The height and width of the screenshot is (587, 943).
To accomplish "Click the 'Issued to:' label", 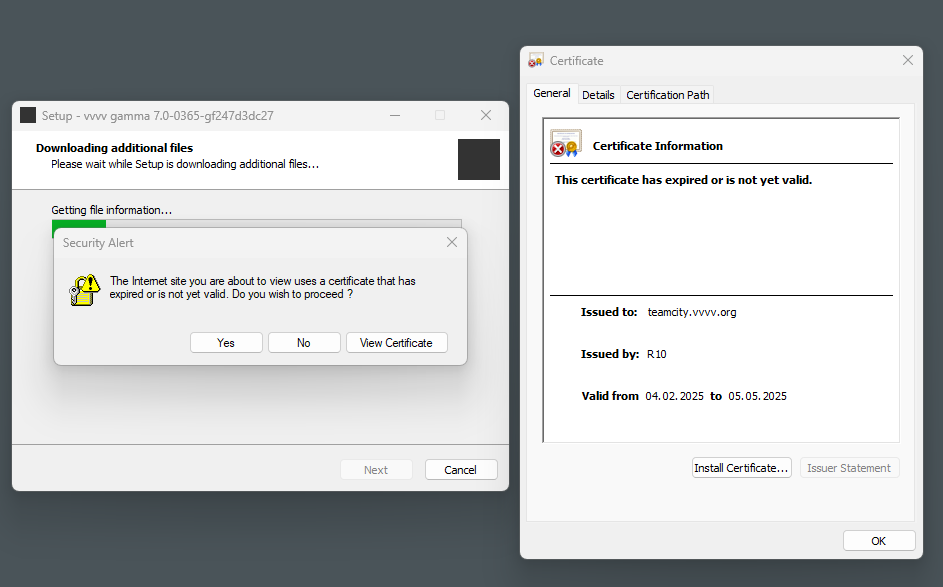I will (x=609, y=312).
